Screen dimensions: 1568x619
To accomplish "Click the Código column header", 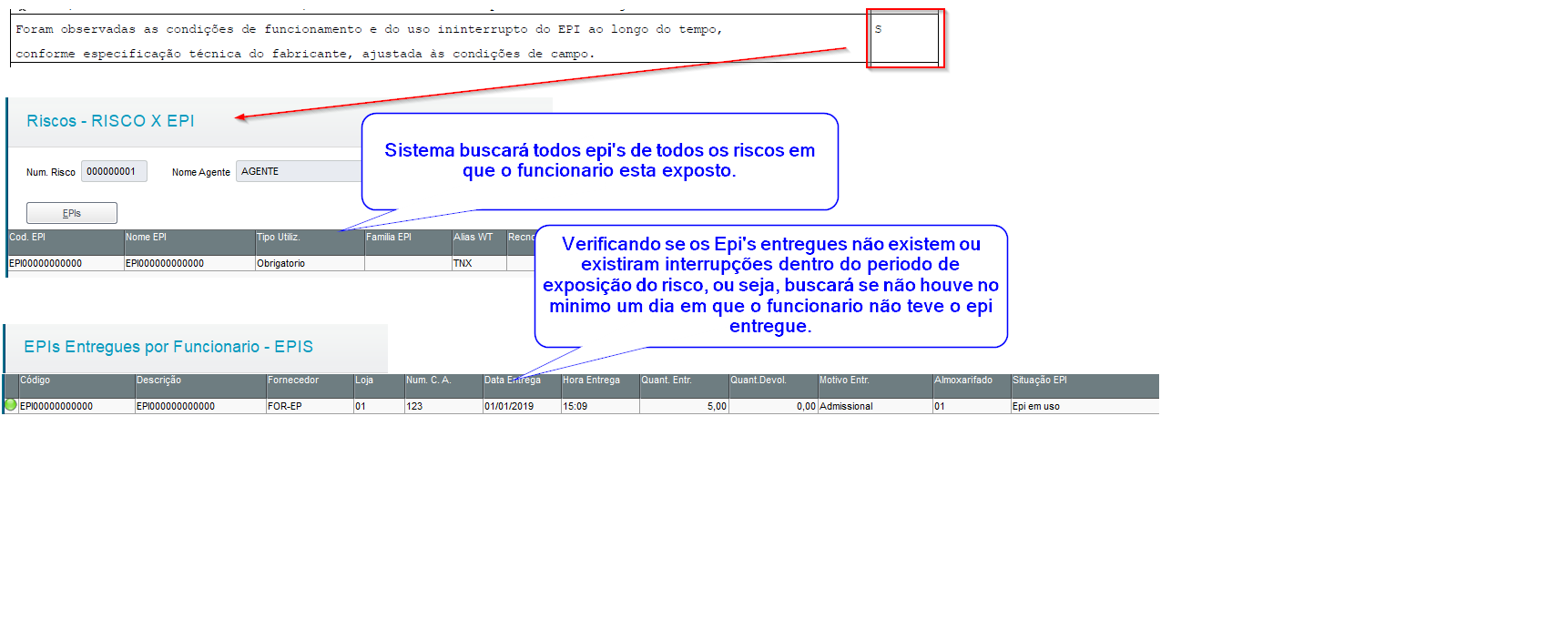I will coord(76,386).
